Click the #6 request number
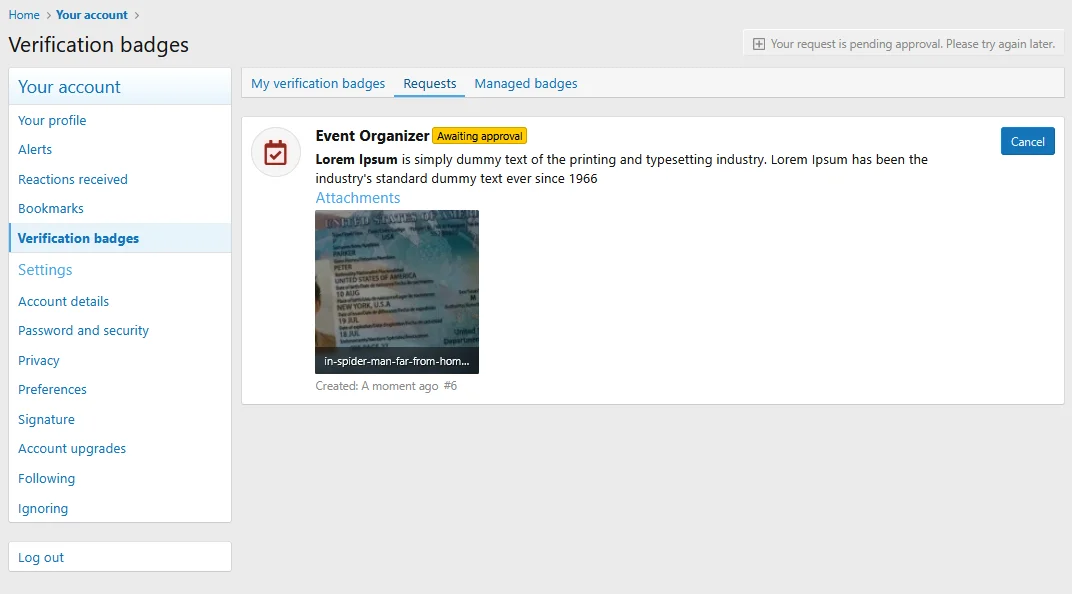Viewport: 1072px width, 594px height. tap(450, 386)
